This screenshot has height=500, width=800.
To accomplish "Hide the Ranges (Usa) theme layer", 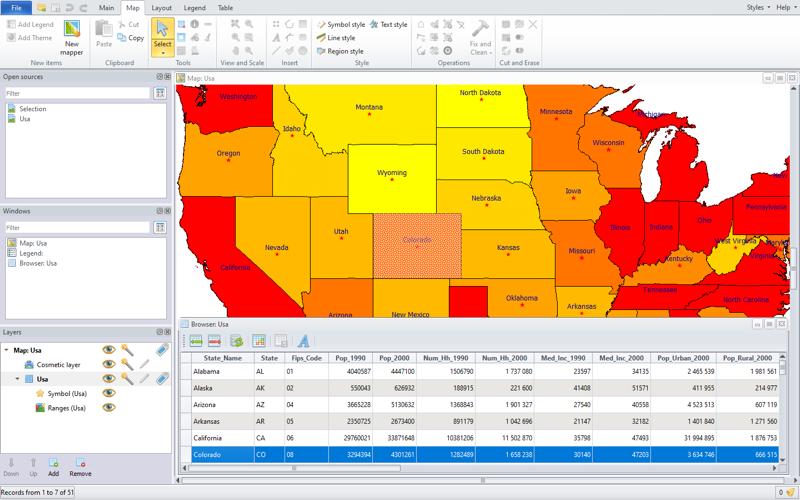I will coord(109,408).
